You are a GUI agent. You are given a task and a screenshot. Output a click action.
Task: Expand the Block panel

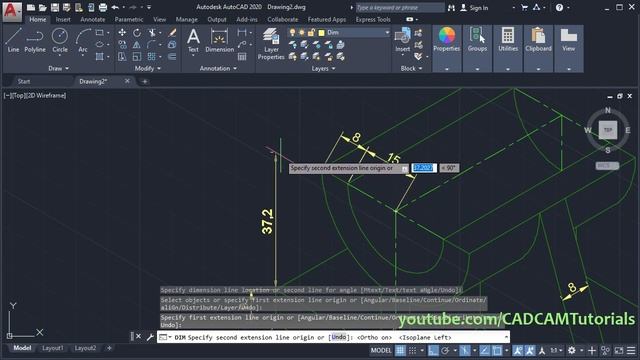pos(411,69)
